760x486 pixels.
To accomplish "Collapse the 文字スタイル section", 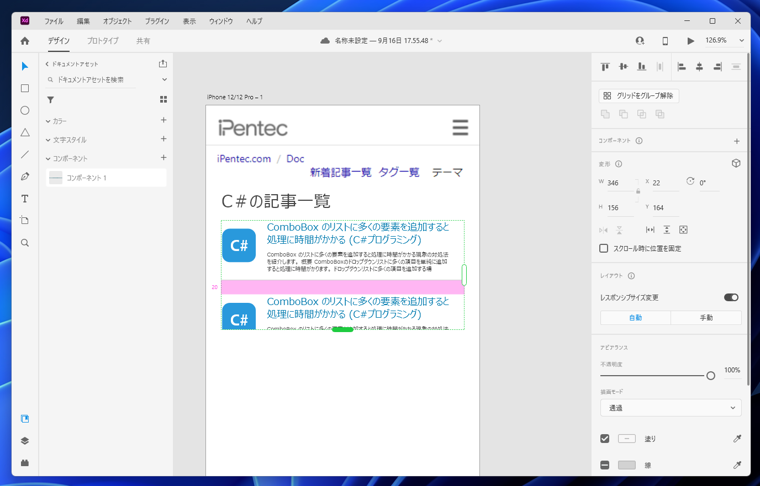I will point(48,140).
